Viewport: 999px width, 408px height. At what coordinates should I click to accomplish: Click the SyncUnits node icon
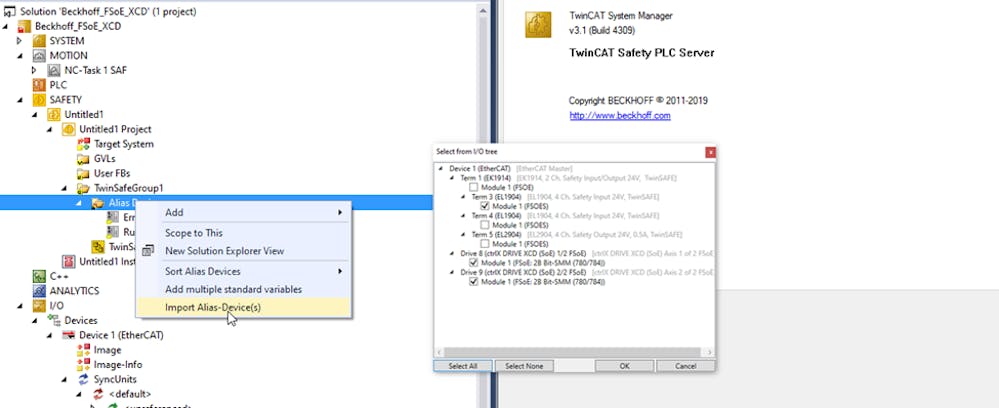[83, 379]
